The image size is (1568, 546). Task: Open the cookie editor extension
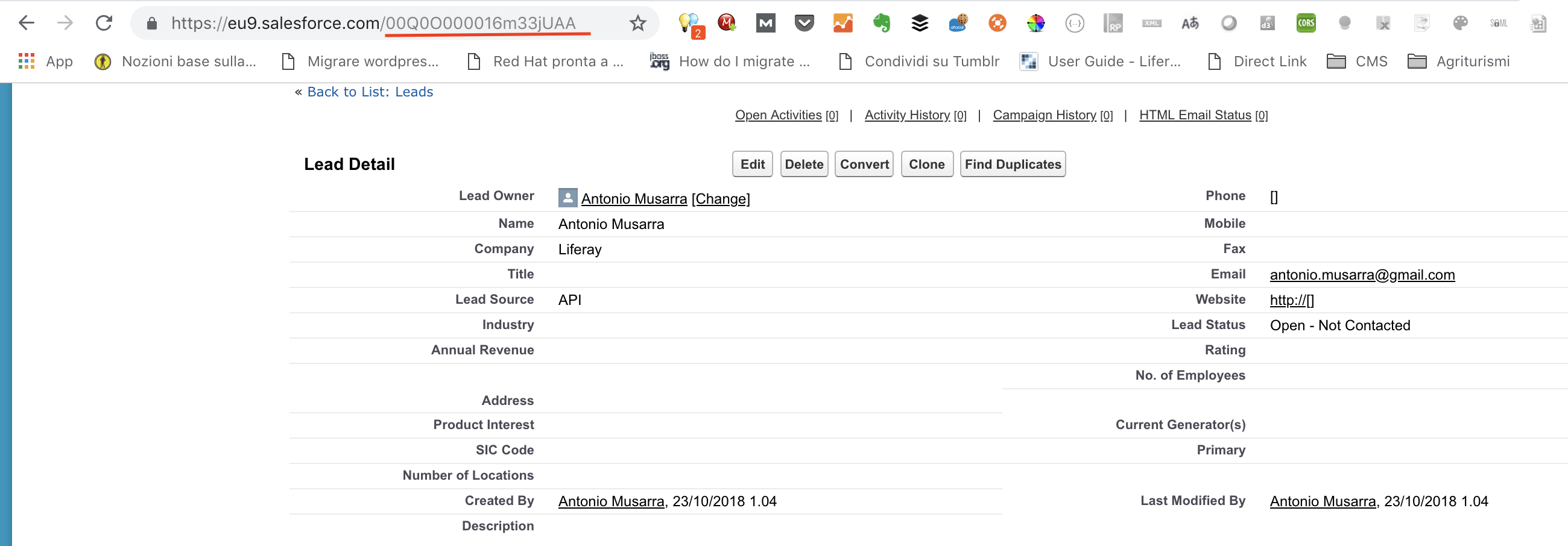[959, 23]
